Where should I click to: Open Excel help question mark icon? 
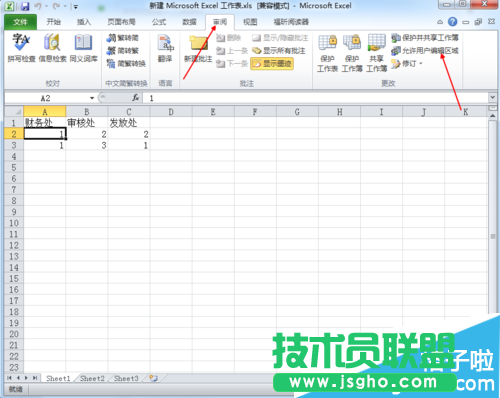452,22
